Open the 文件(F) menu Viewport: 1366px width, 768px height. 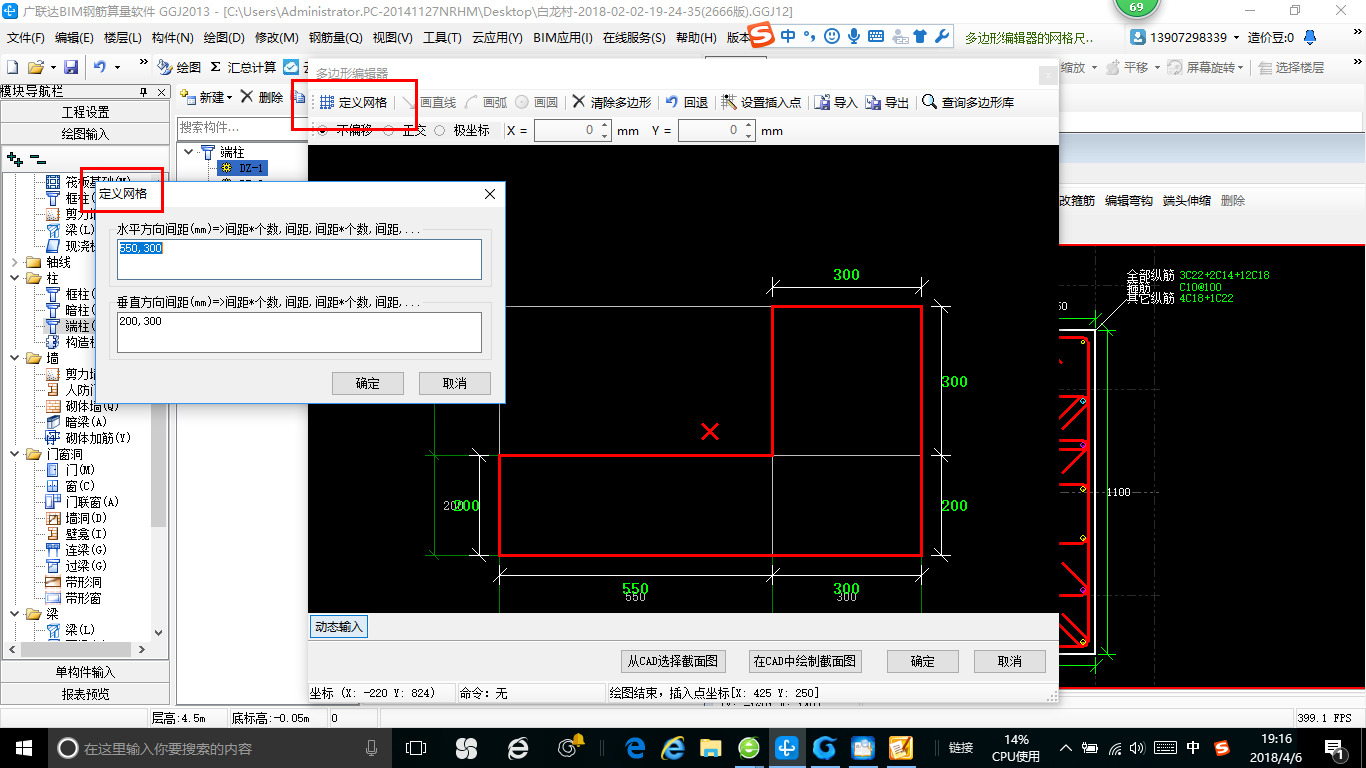26,37
